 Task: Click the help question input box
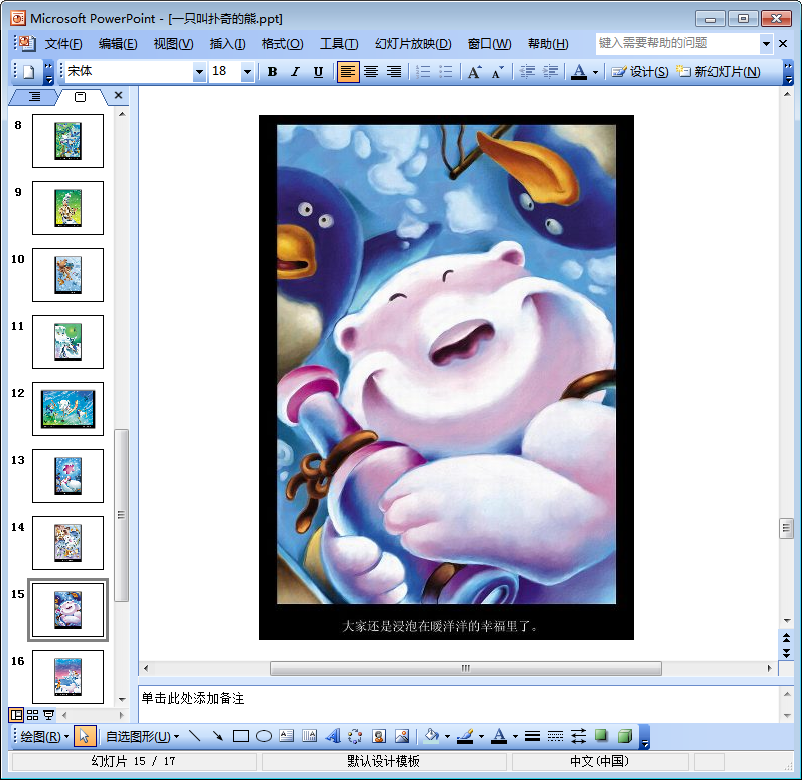(x=678, y=43)
